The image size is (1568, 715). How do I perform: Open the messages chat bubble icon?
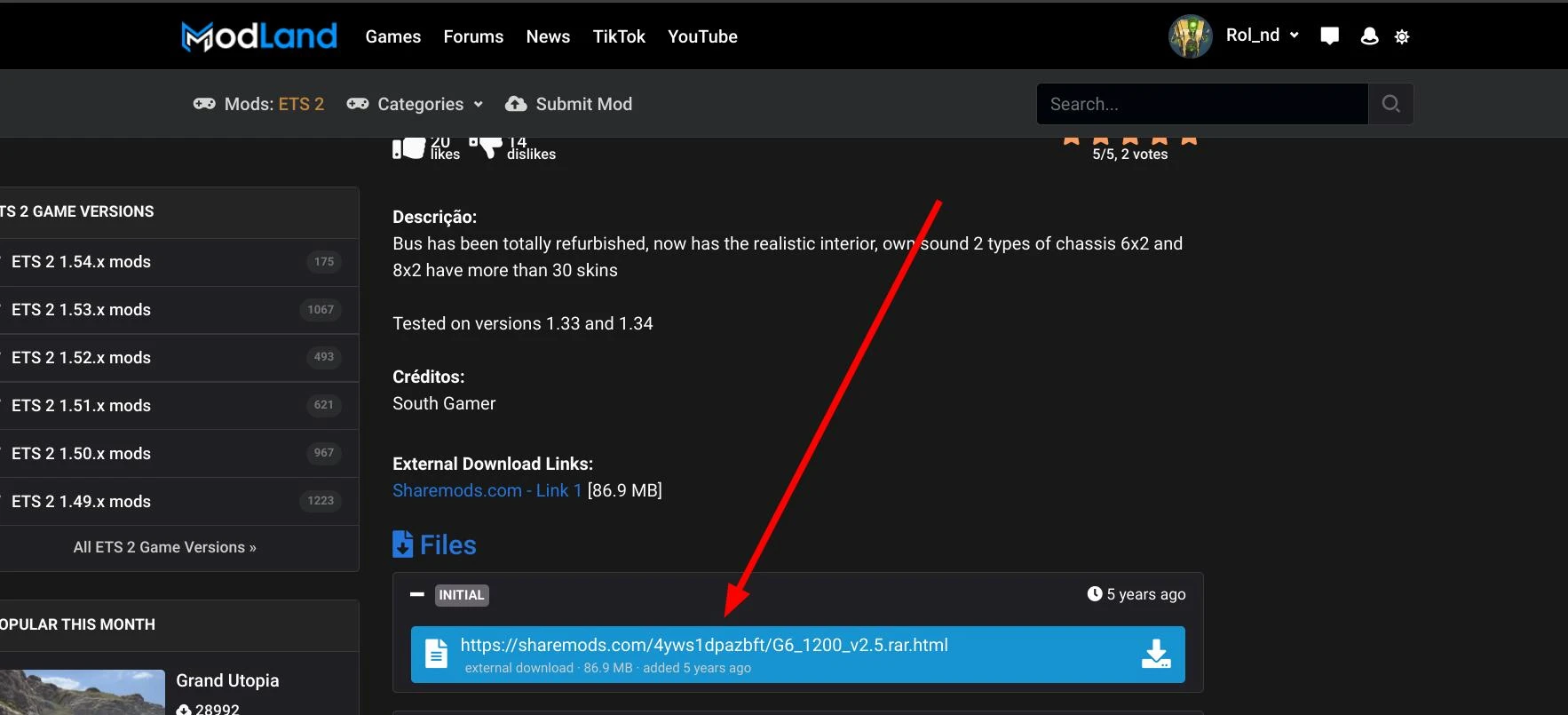click(x=1329, y=36)
